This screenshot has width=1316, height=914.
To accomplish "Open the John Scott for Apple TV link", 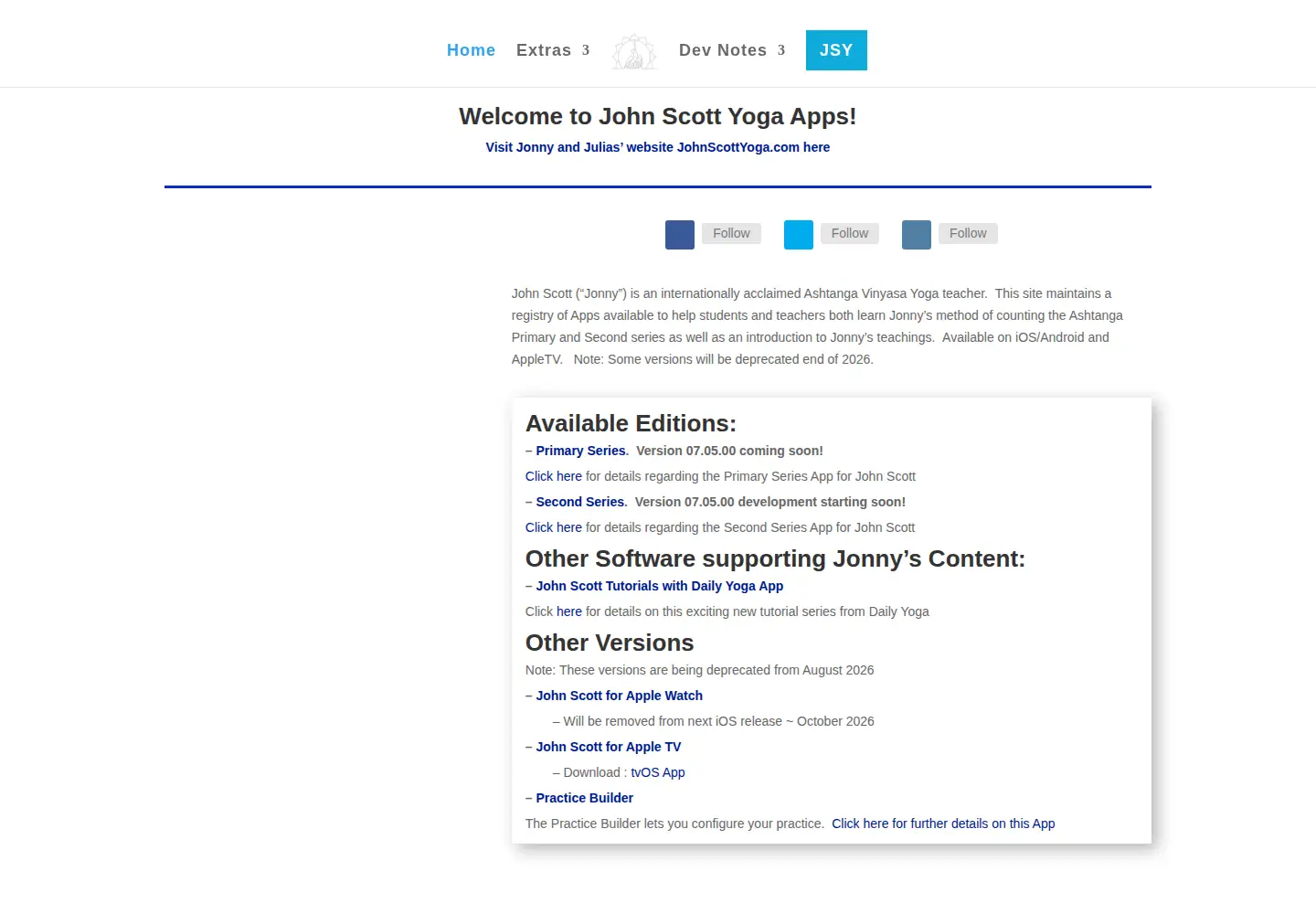I will tap(609, 747).
